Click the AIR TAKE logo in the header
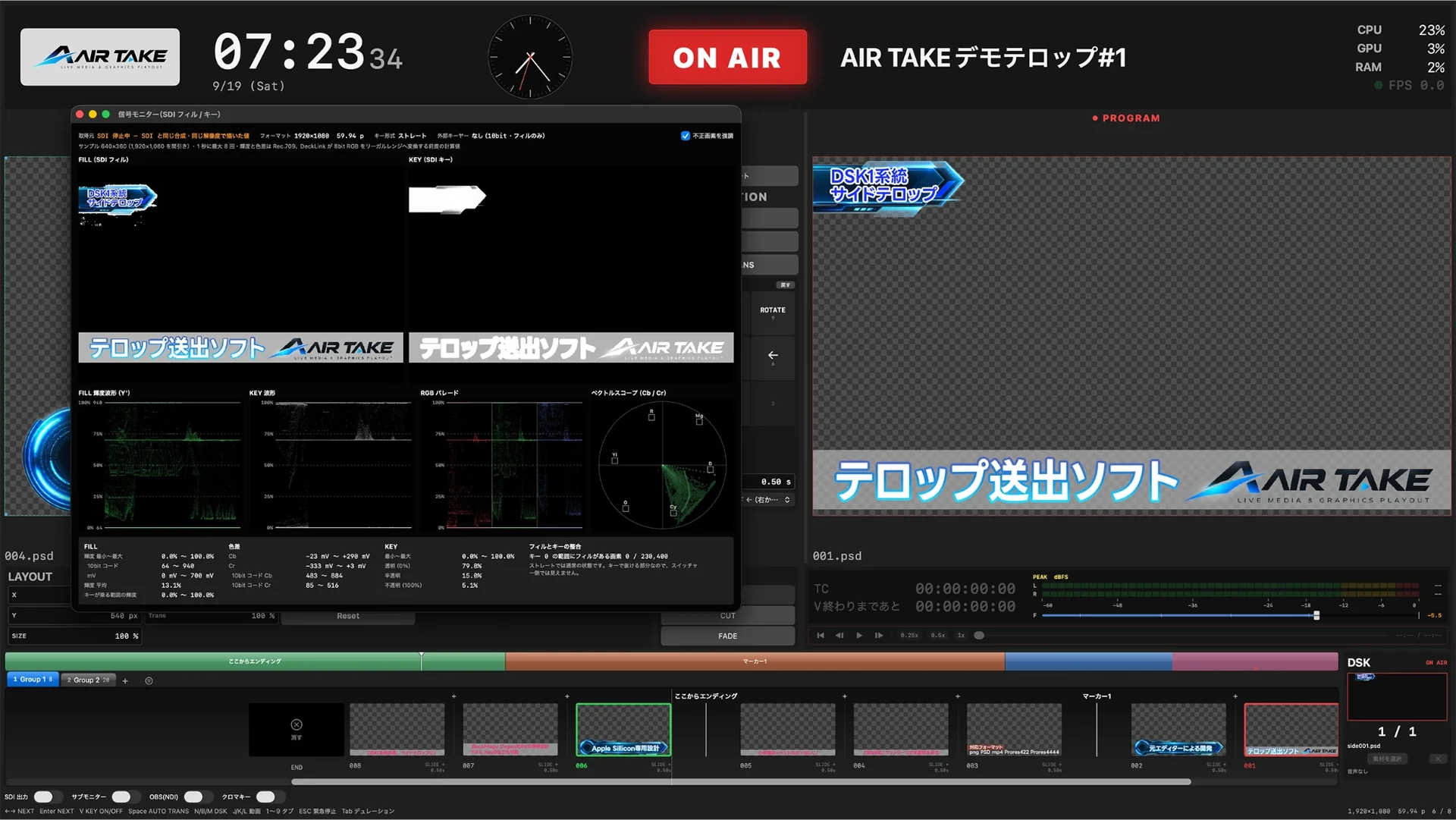1456x820 pixels. click(100, 57)
